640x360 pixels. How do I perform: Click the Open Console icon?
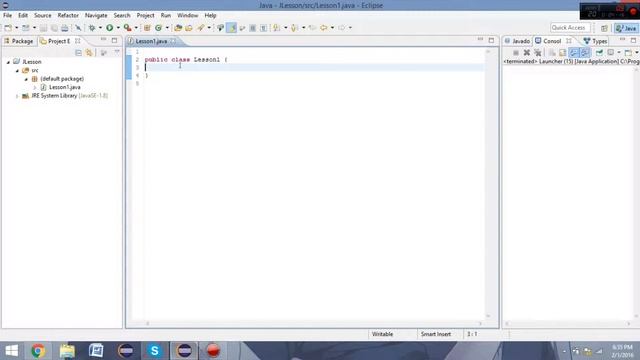pos(628,53)
